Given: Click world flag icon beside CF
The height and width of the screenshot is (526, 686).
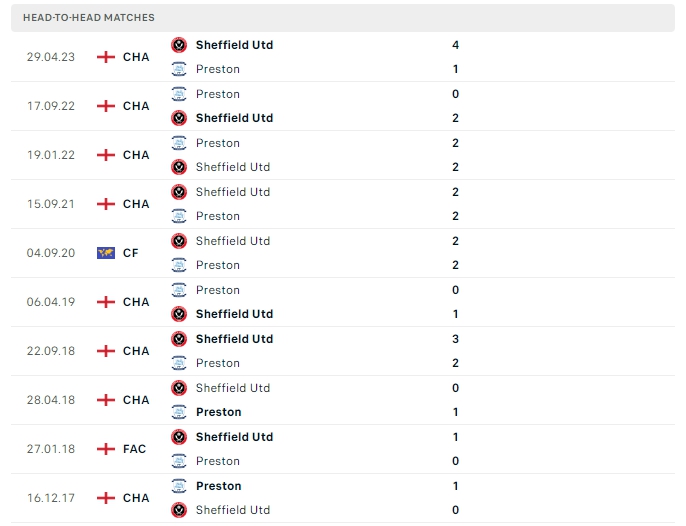Looking at the screenshot, I should point(106,253).
